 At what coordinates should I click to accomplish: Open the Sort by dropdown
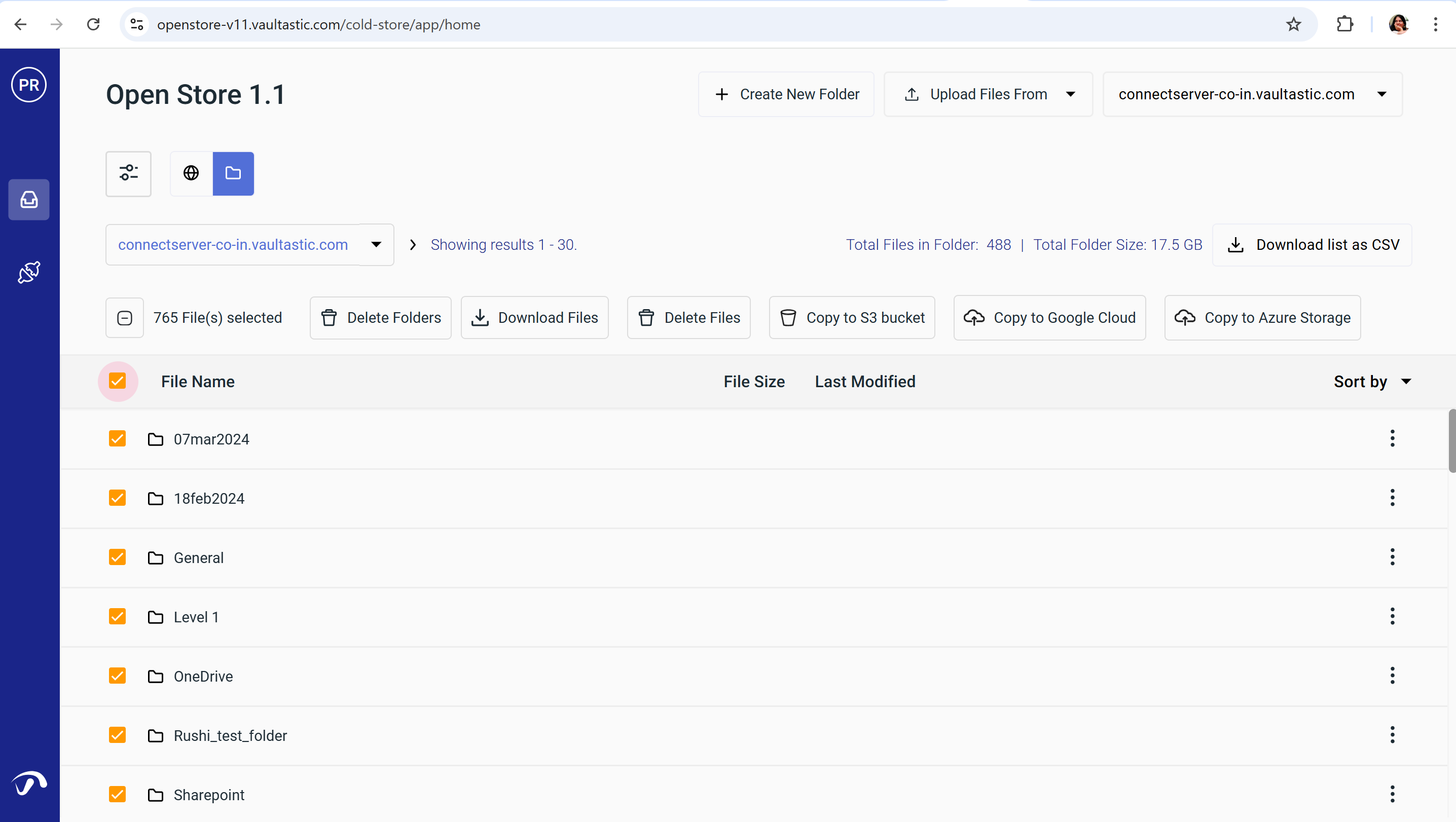(1372, 382)
